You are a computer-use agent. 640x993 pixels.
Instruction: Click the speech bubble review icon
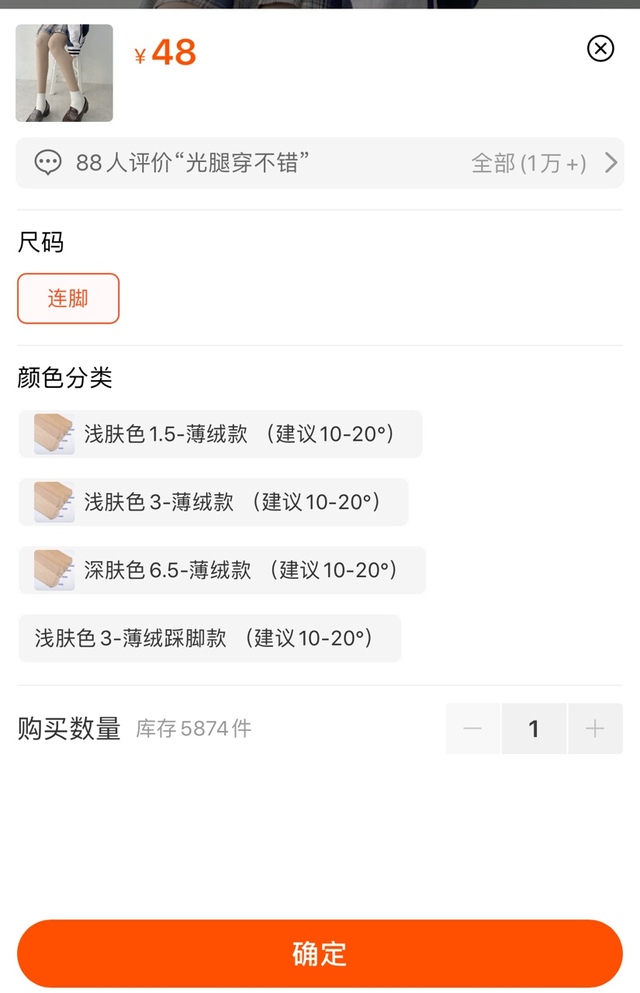pyautogui.click(x=48, y=163)
